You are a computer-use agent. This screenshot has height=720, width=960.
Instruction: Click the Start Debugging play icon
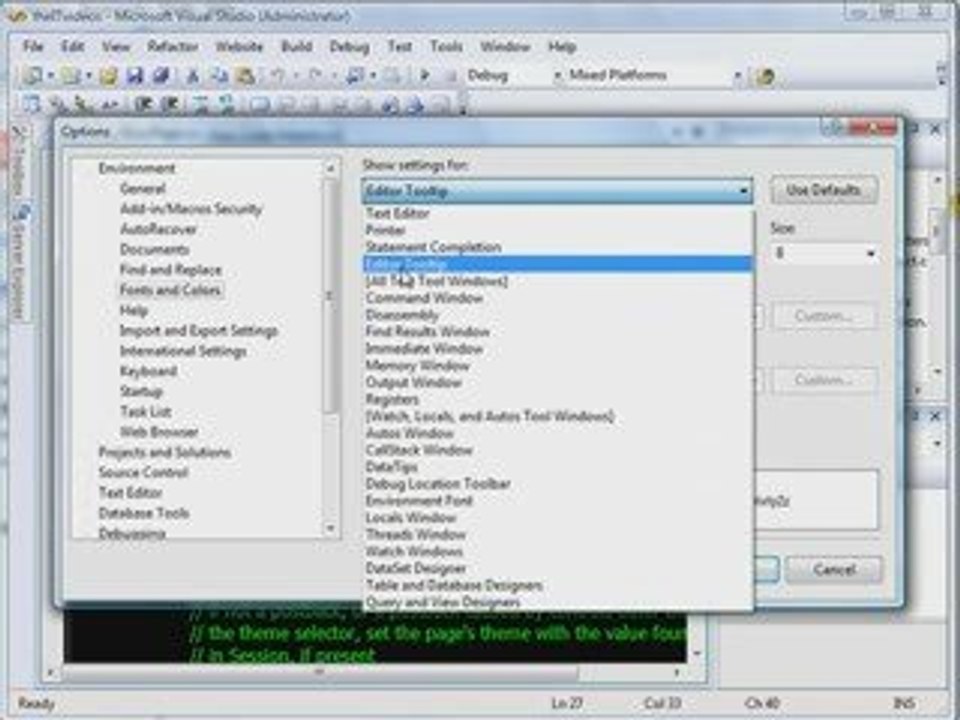pos(424,75)
